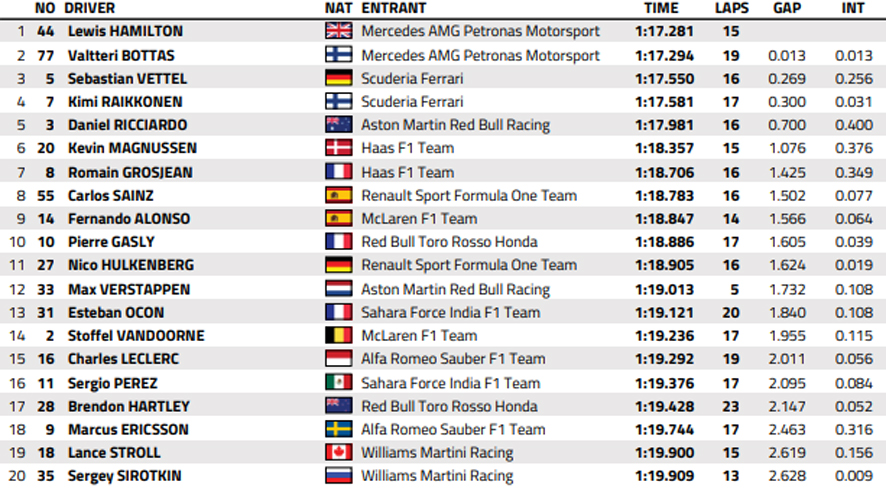Click the British flag next to Lewis Hamilton

click(339, 30)
